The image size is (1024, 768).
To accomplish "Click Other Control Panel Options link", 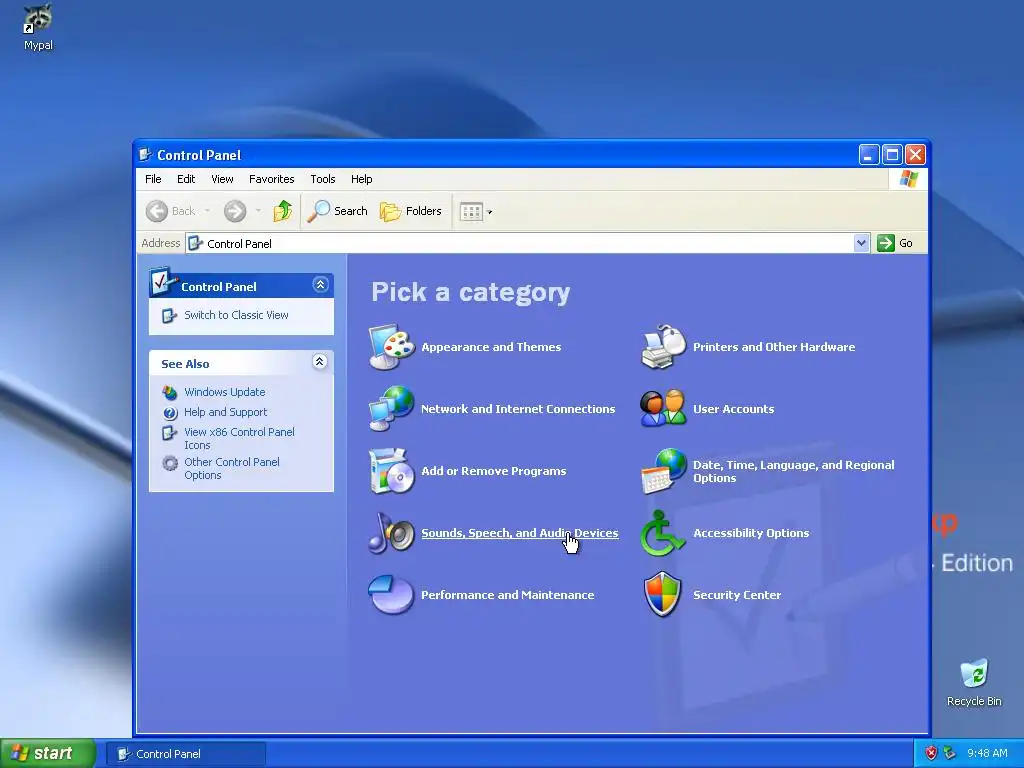I will (x=232, y=468).
